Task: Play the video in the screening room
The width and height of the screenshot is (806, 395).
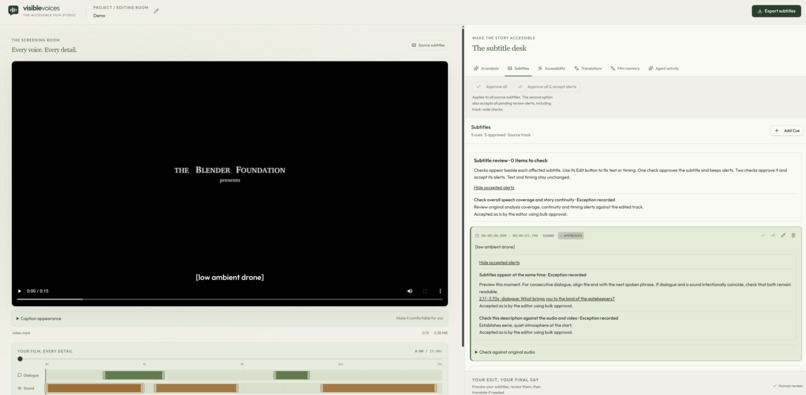Action: pos(20,291)
